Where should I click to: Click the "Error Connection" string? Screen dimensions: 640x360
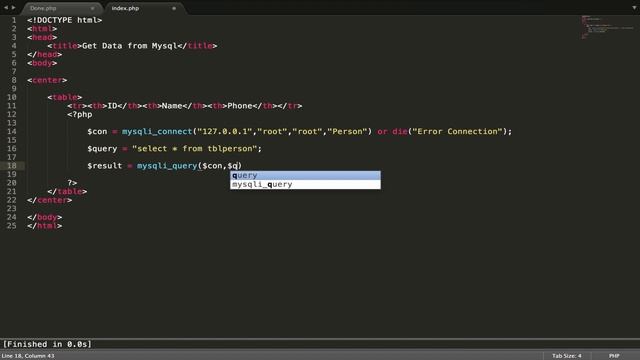(457, 131)
